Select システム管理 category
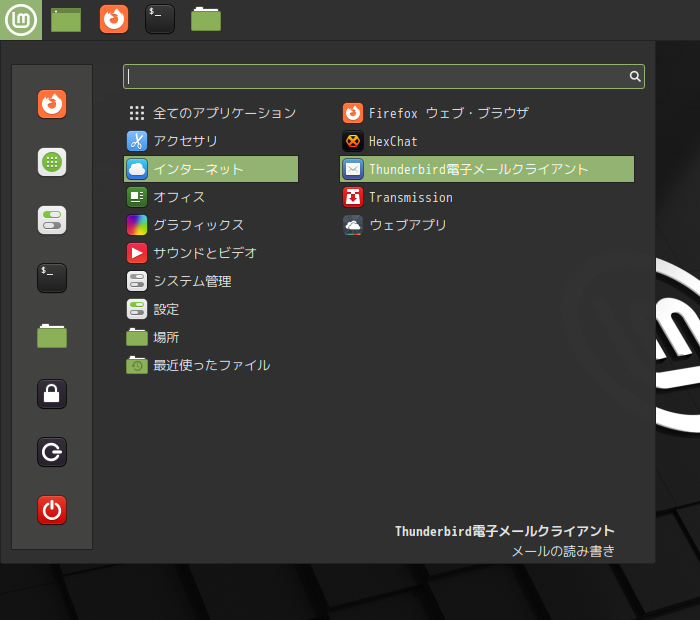The width and height of the screenshot is (700, 620). click(211, 281)
